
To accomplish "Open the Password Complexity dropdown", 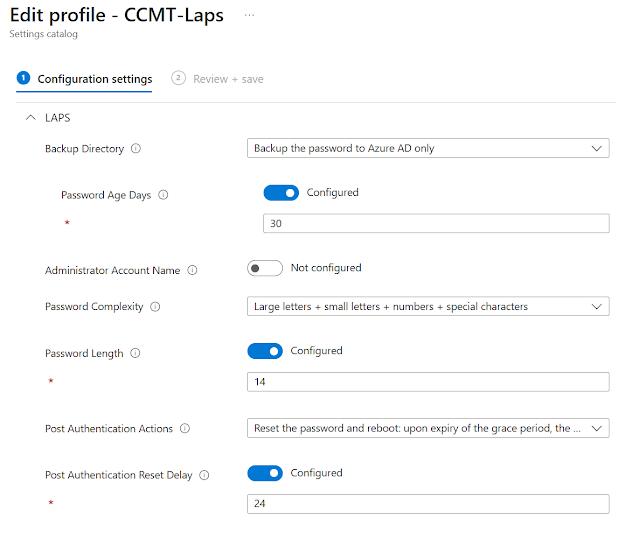I will point(428,306).
